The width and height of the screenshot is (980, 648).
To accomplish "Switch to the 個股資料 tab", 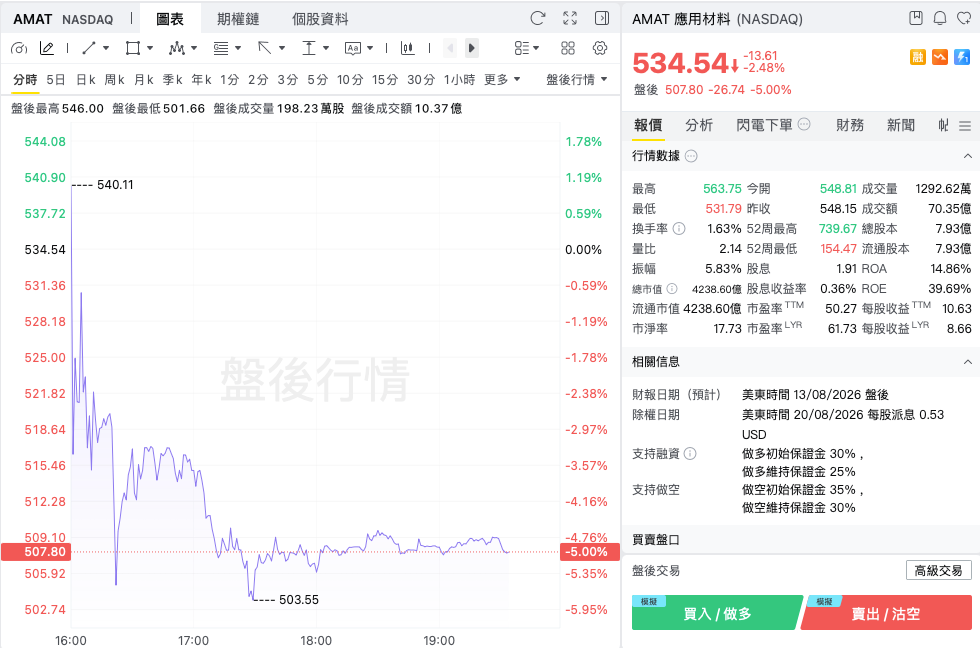I will point(320,19).
